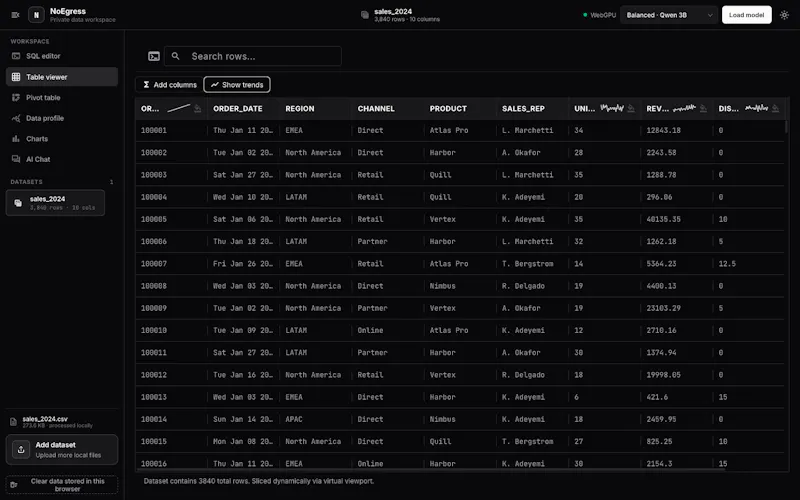Click the sales_2024 dataset icon in header

tap(365, 15)
